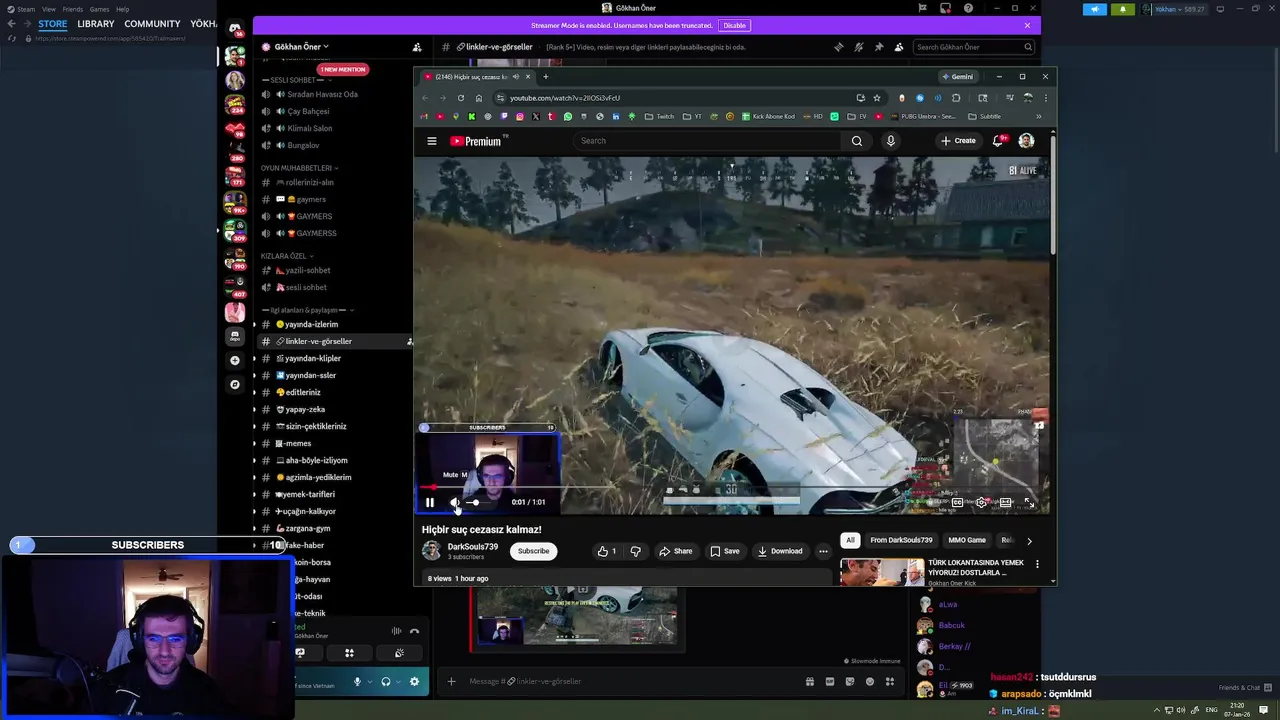Open YouTube account avatar menu
The width and height of the screenshot is (1280, 720).
pyautogui.click(x=1026, y=141)
